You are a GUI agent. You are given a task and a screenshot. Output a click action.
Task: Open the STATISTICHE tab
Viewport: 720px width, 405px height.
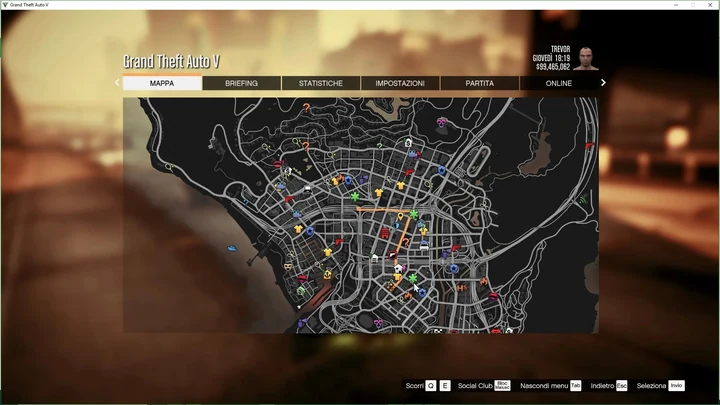pyautogui.click(x=321, y=83)
